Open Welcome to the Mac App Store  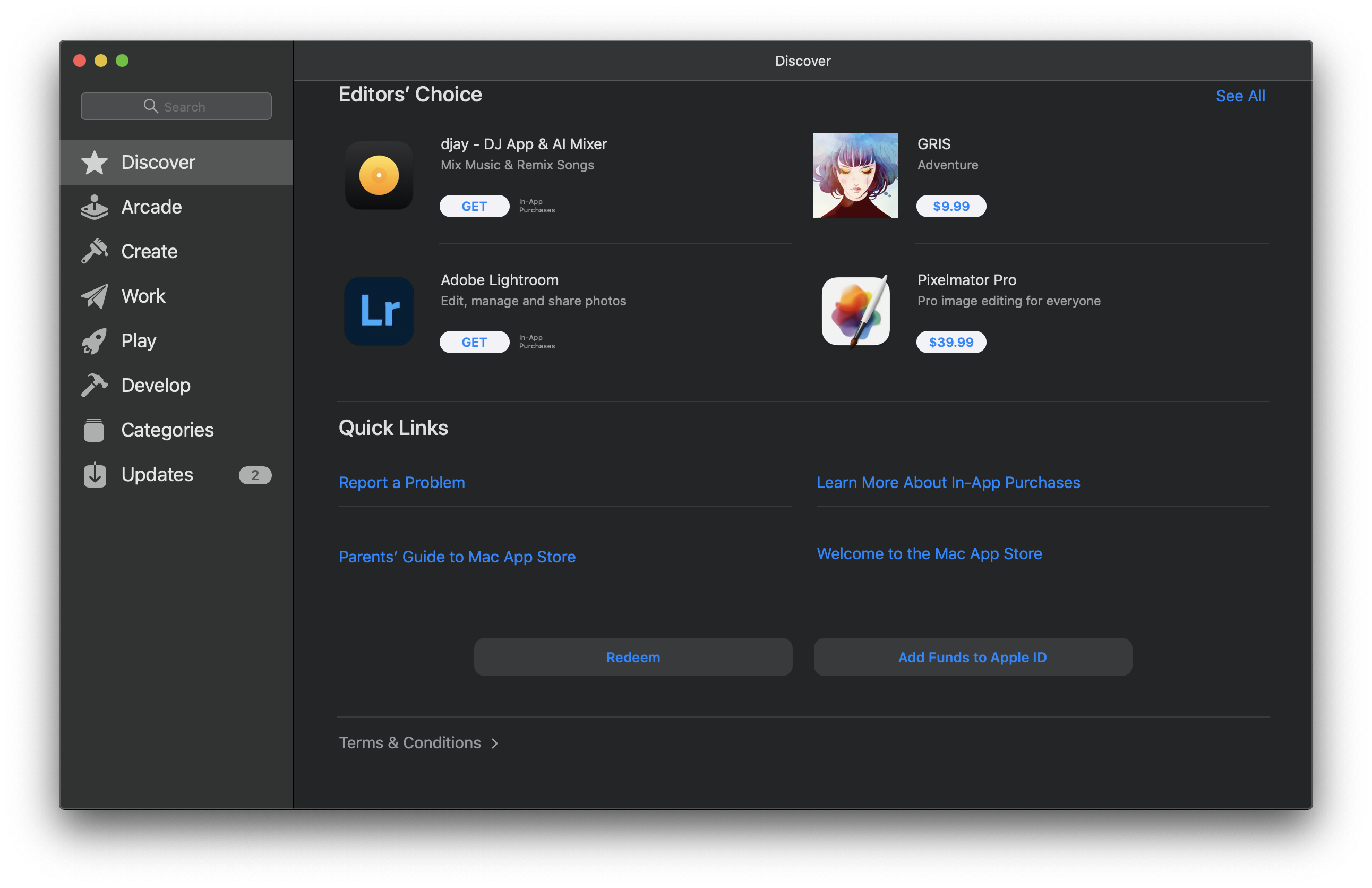(x=929, y=553)
